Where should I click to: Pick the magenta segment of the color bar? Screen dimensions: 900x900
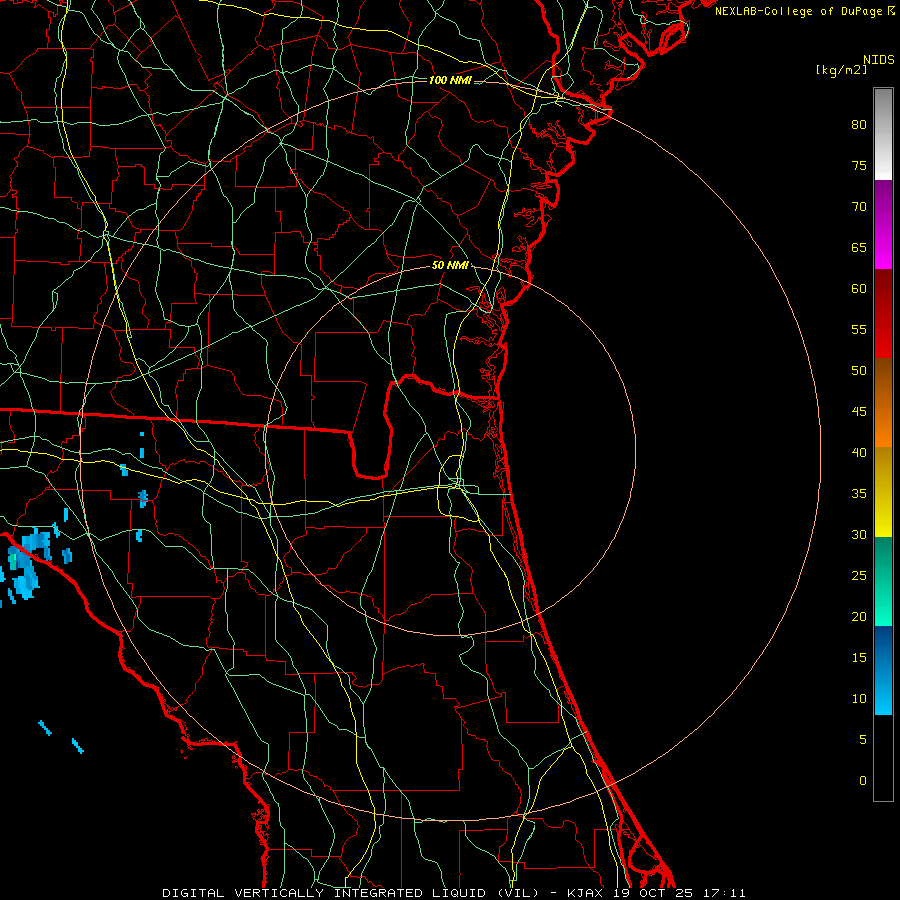click(883, 225)
